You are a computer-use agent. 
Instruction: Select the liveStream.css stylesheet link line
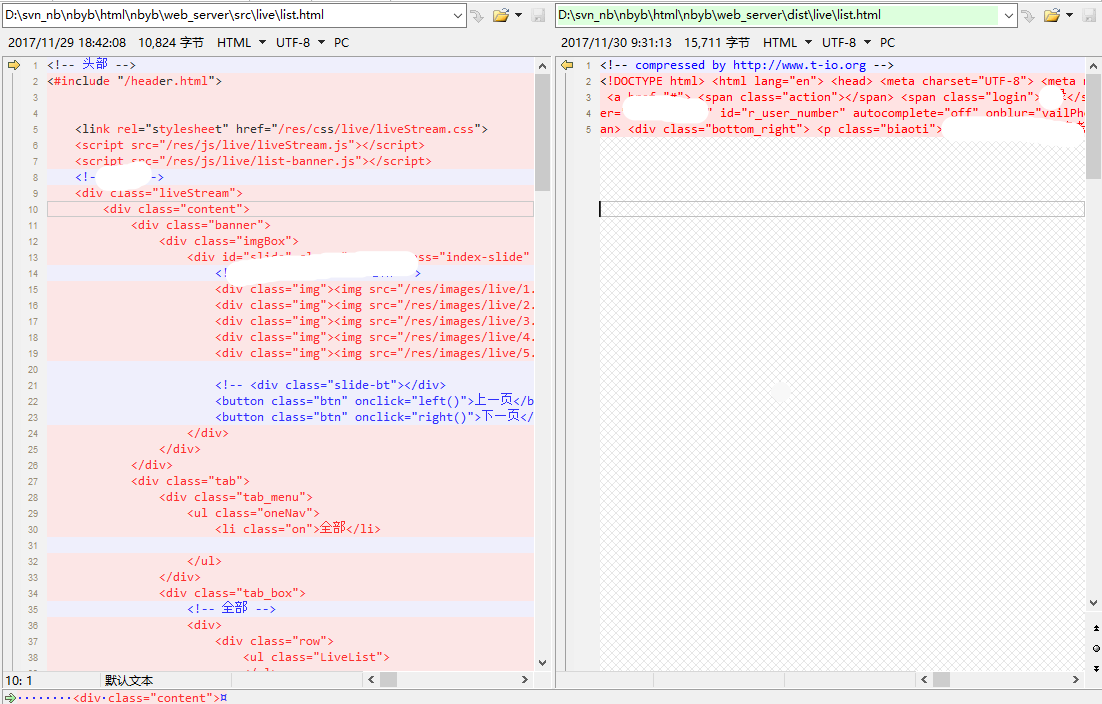point(281,129)
